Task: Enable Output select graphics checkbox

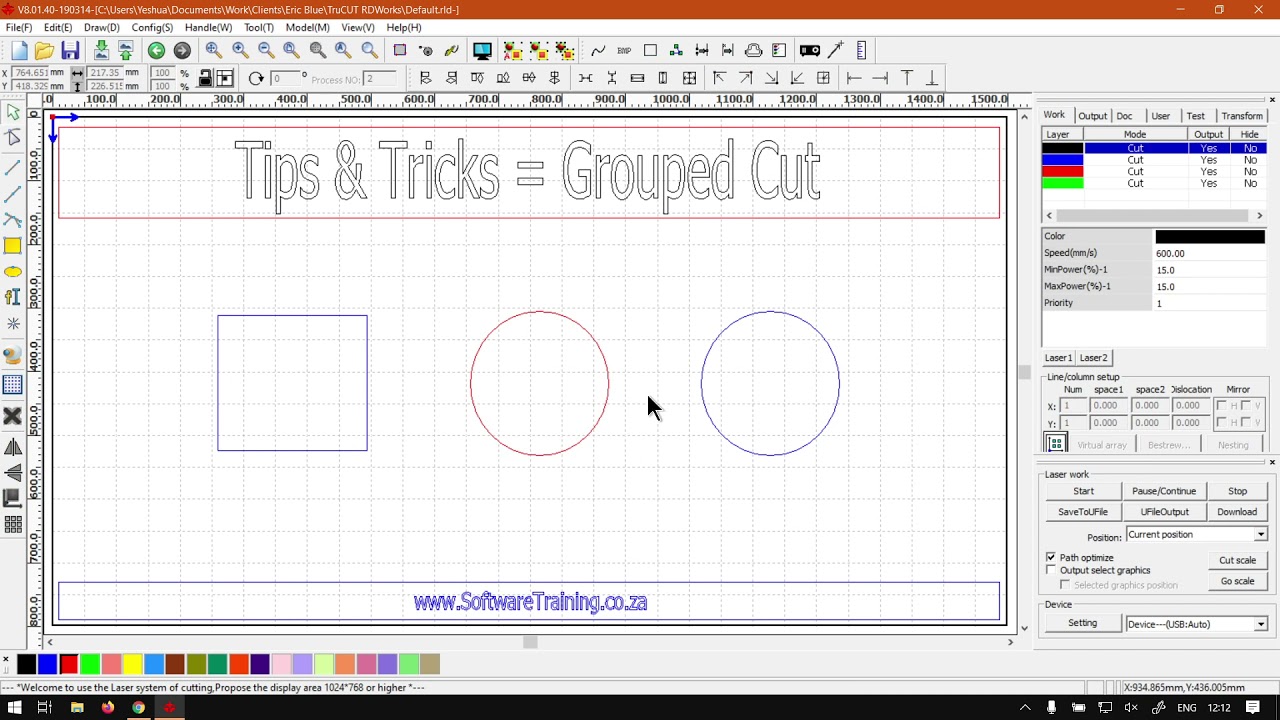Action: tap(1051, 570)
